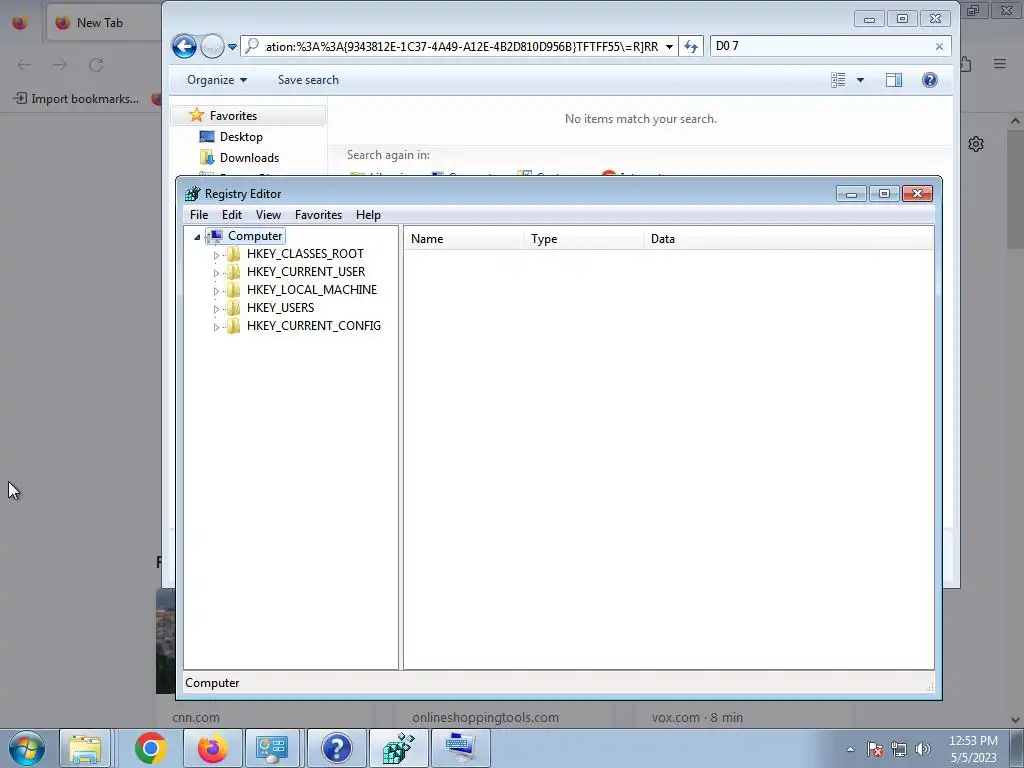Collapse the Computer root node
The height and width of the screenshot is (768, 1024).
click(197, 237)
